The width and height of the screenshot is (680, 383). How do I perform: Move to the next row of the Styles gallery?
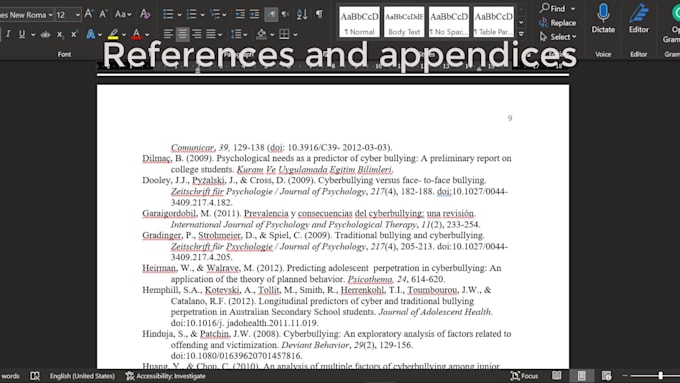point(521,23)
